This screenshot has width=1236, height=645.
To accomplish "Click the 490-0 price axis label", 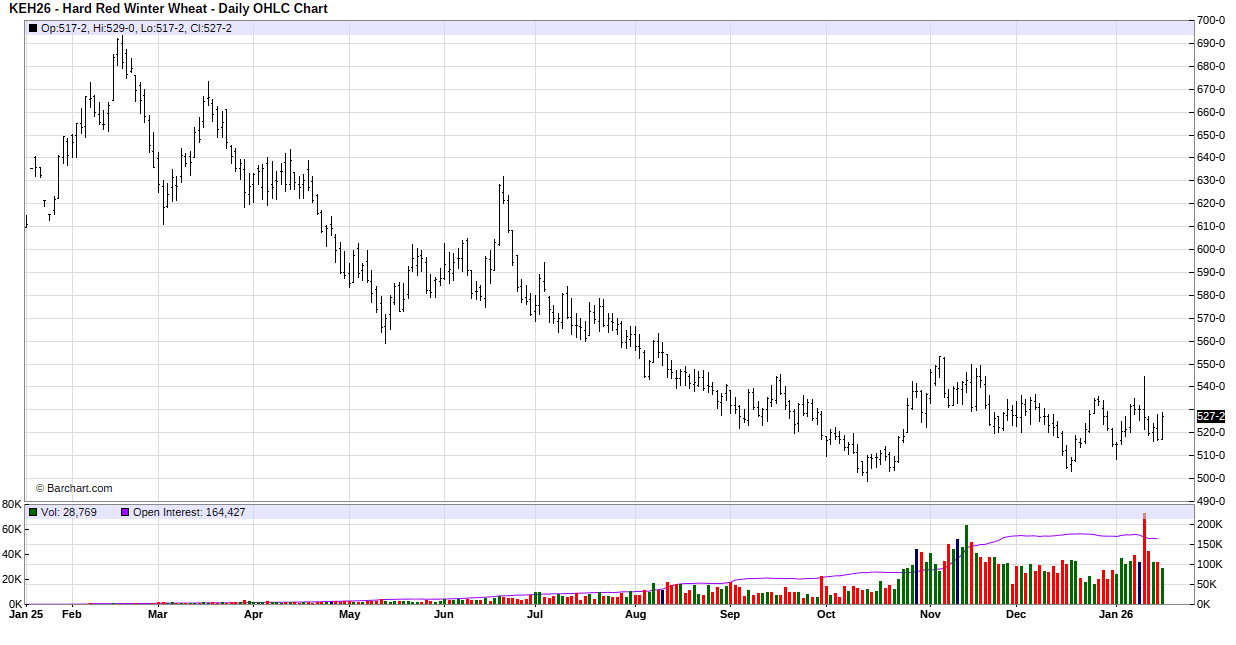I will click(x=1211, y=501).
